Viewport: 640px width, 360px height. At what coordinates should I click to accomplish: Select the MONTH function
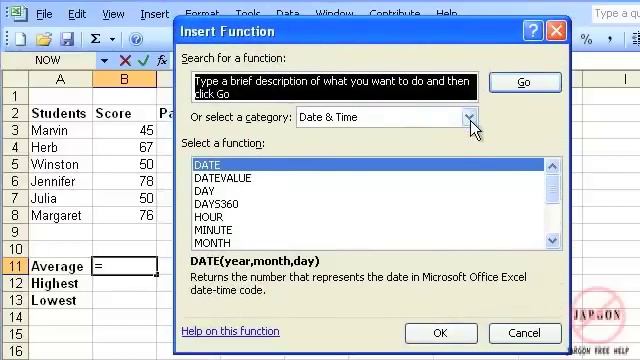click(x=368, y=243)
